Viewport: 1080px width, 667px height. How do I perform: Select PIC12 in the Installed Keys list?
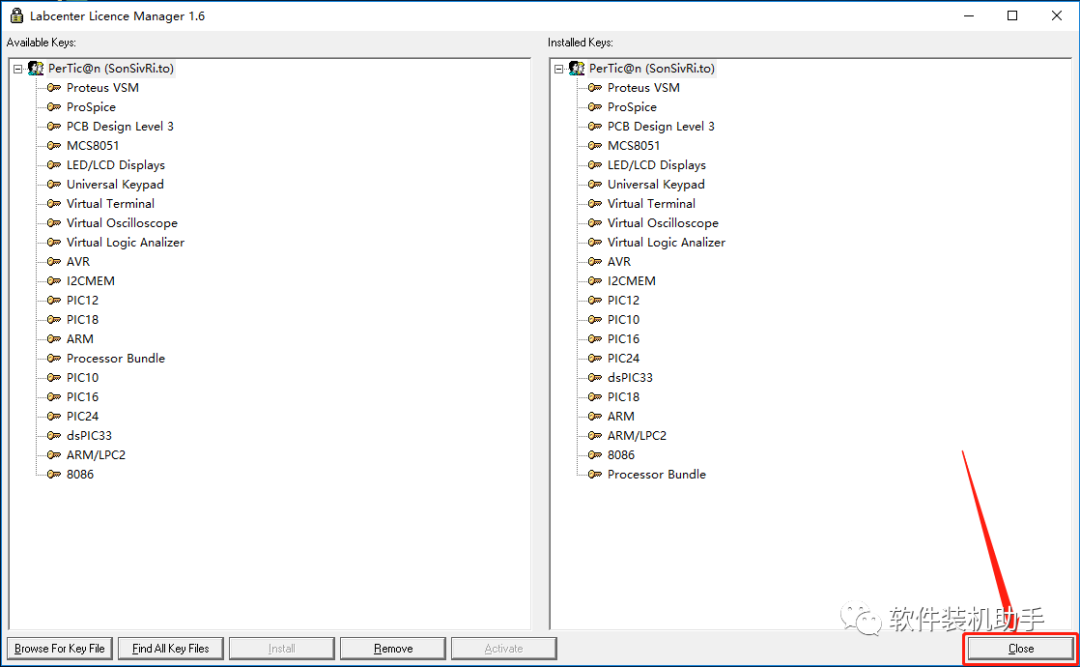[623, 300]
